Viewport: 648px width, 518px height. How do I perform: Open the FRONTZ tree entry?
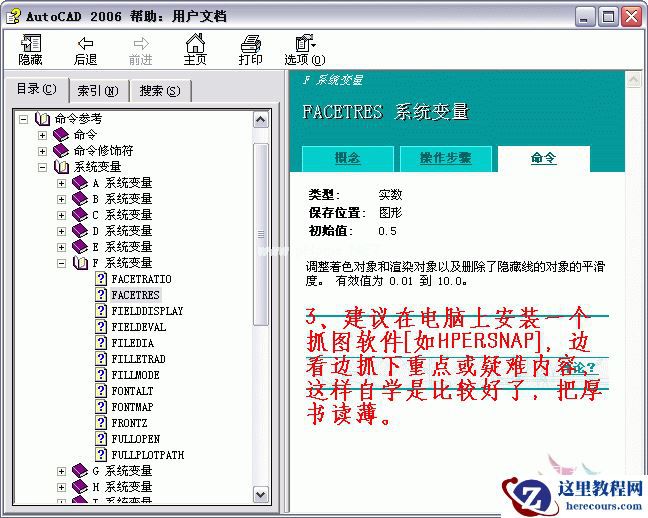click(129, 423)
